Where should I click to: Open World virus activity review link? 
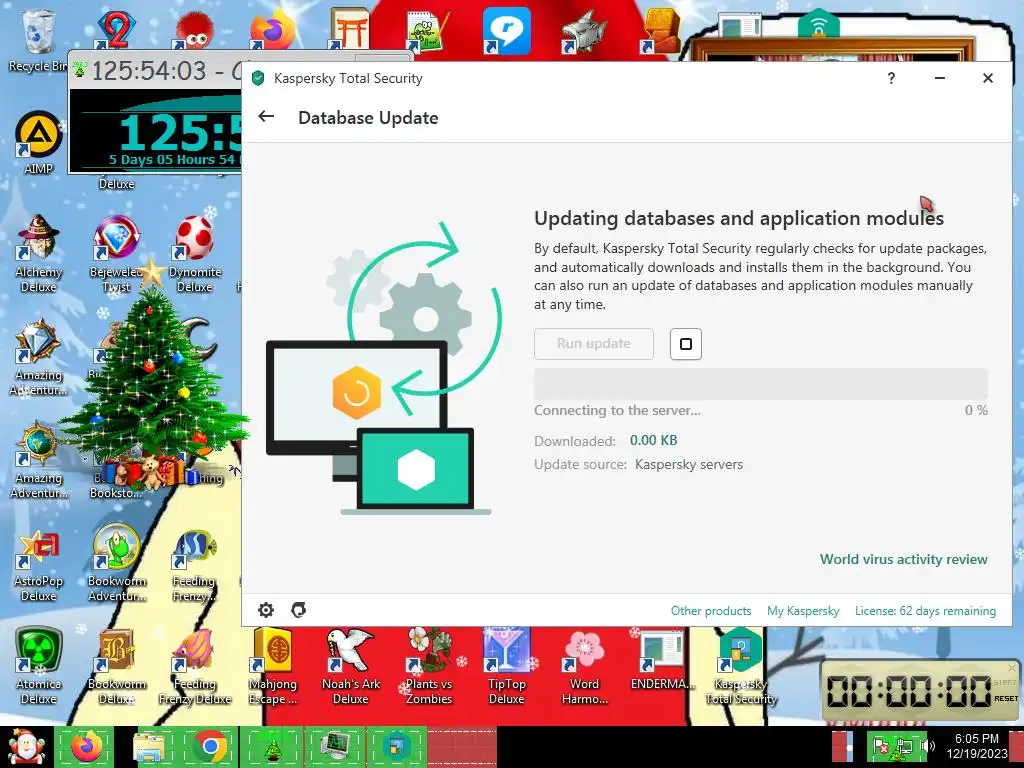[903, 559]
